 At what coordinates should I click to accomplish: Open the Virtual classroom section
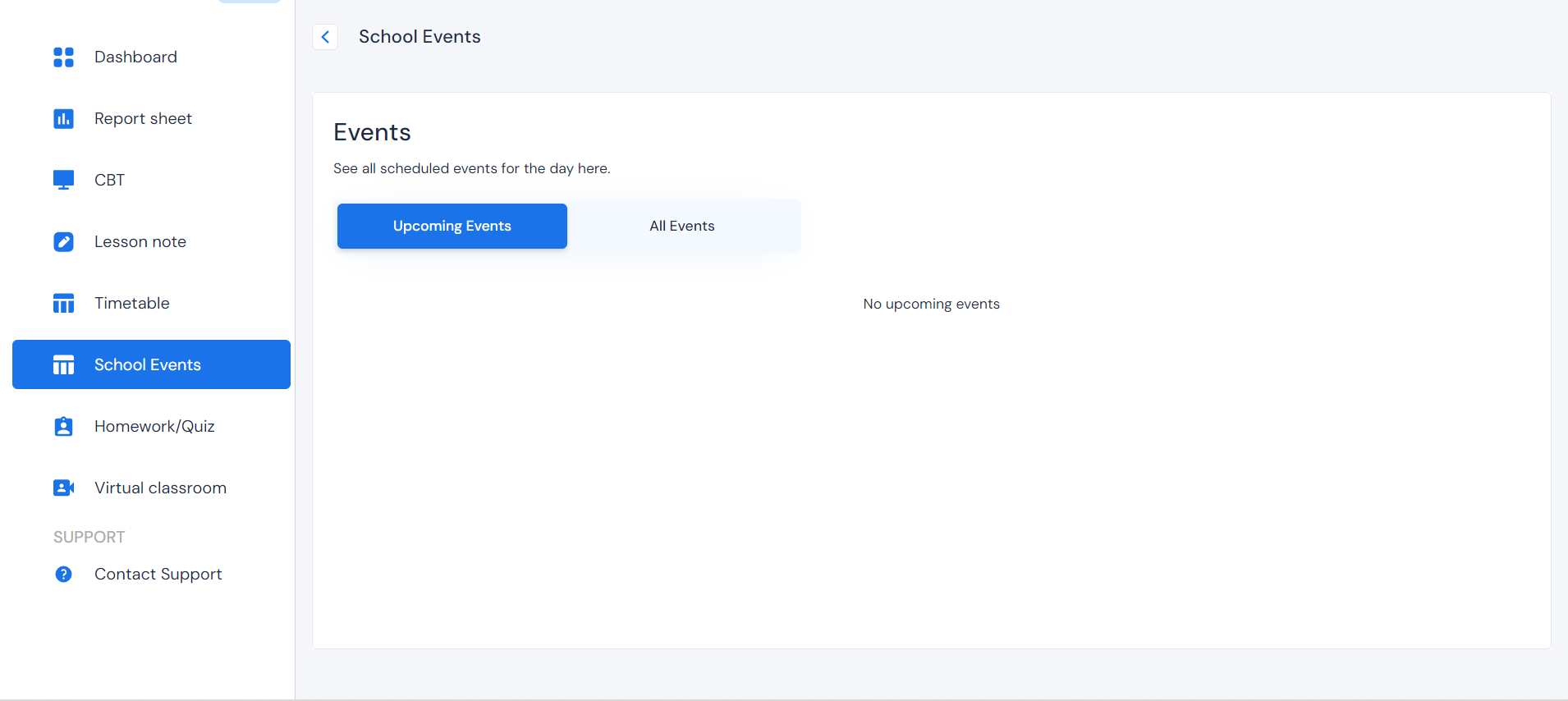160,488
